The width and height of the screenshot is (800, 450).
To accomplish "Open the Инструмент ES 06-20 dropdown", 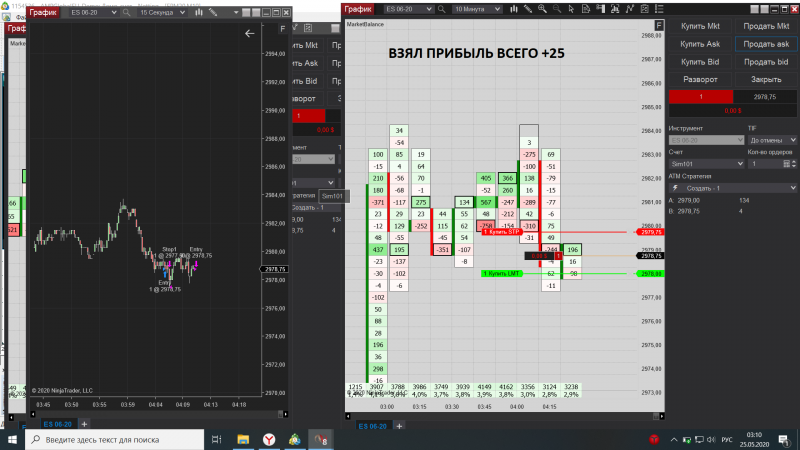I will 707,140.
